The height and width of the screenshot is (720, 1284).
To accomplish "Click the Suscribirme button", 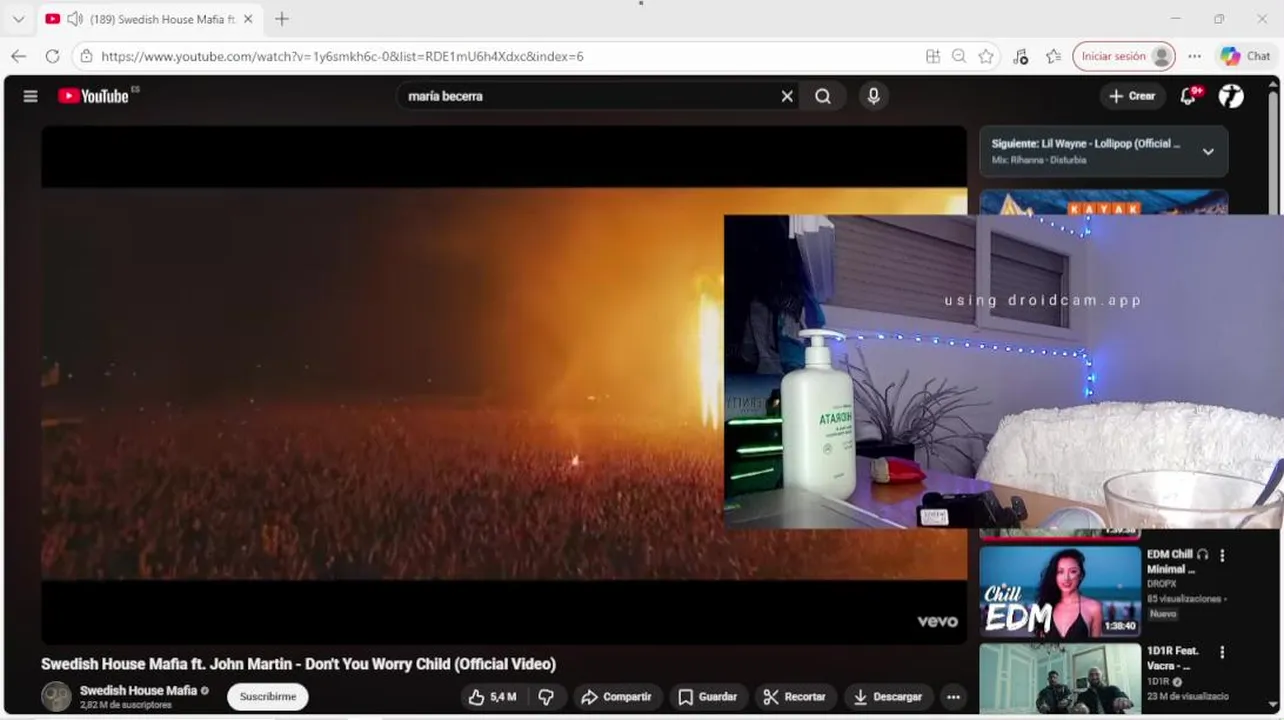I will 268,696.
